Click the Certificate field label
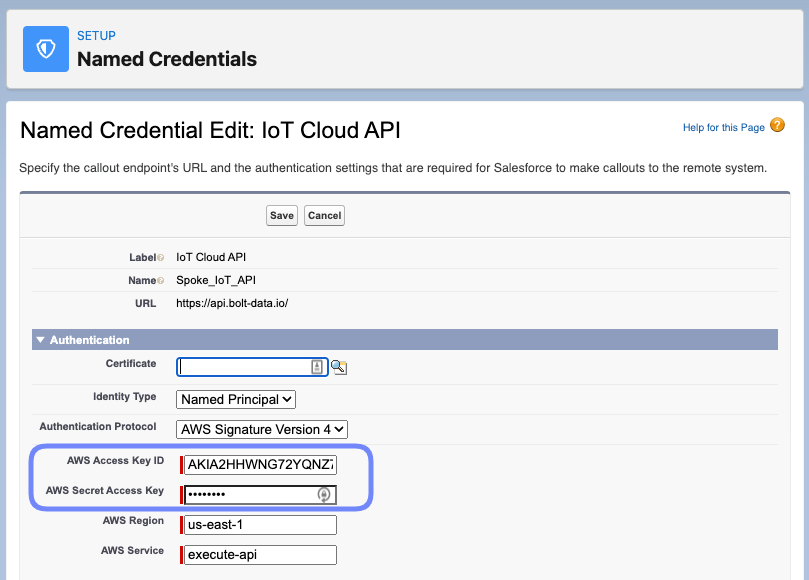809x580 pixels. [x=131, y=363]
